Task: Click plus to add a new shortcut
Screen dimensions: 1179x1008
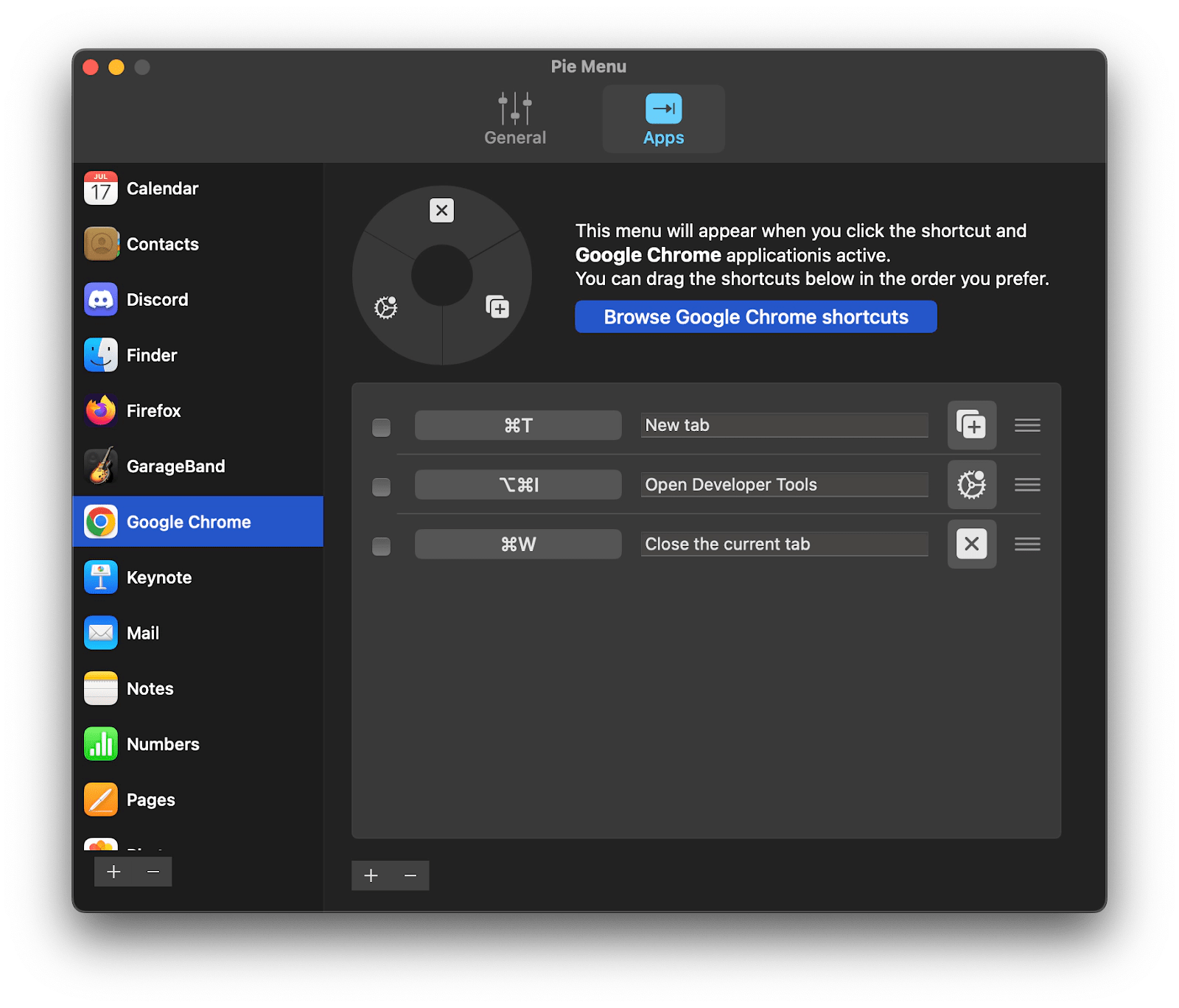Action: pos(371,875)
